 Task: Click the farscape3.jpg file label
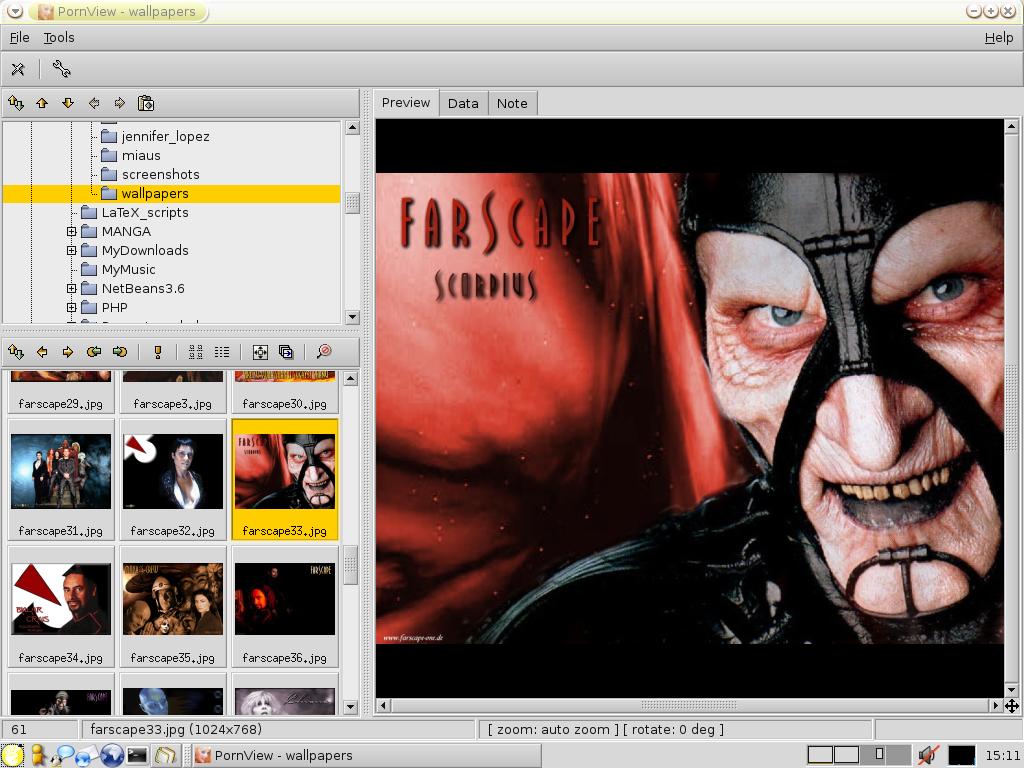(172, 404)
